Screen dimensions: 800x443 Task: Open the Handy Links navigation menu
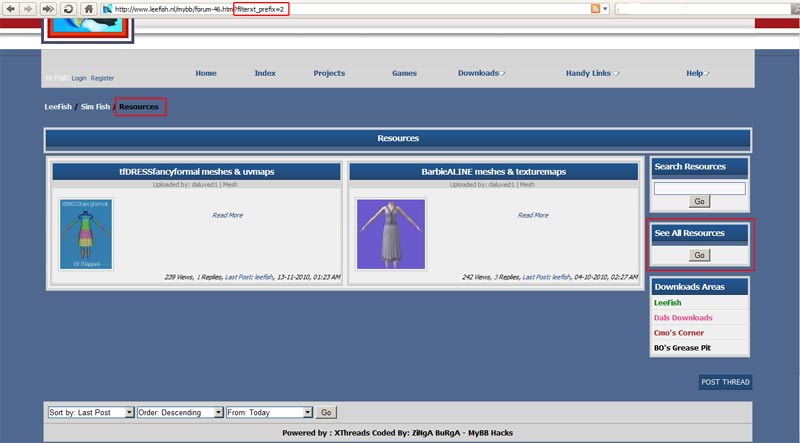click(592, 73)
